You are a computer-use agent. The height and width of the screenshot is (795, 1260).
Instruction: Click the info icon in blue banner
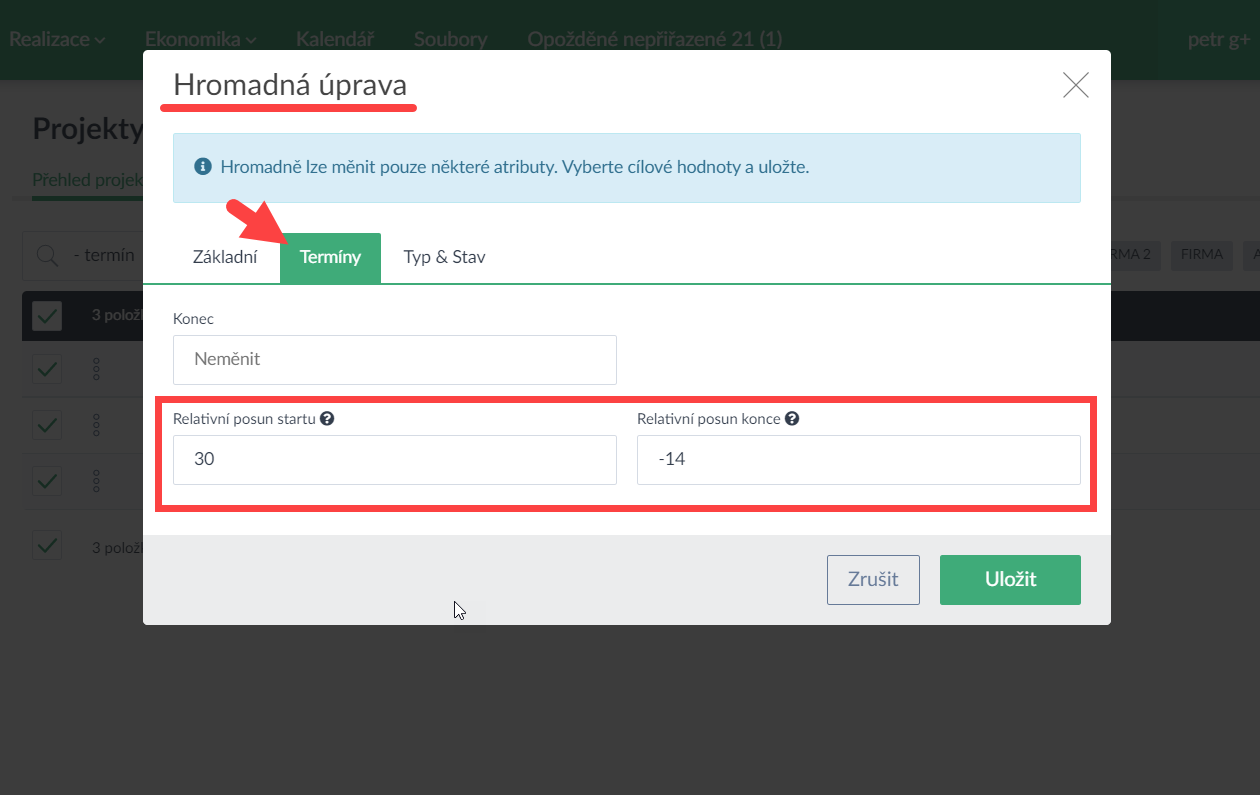tap(203, 167)
